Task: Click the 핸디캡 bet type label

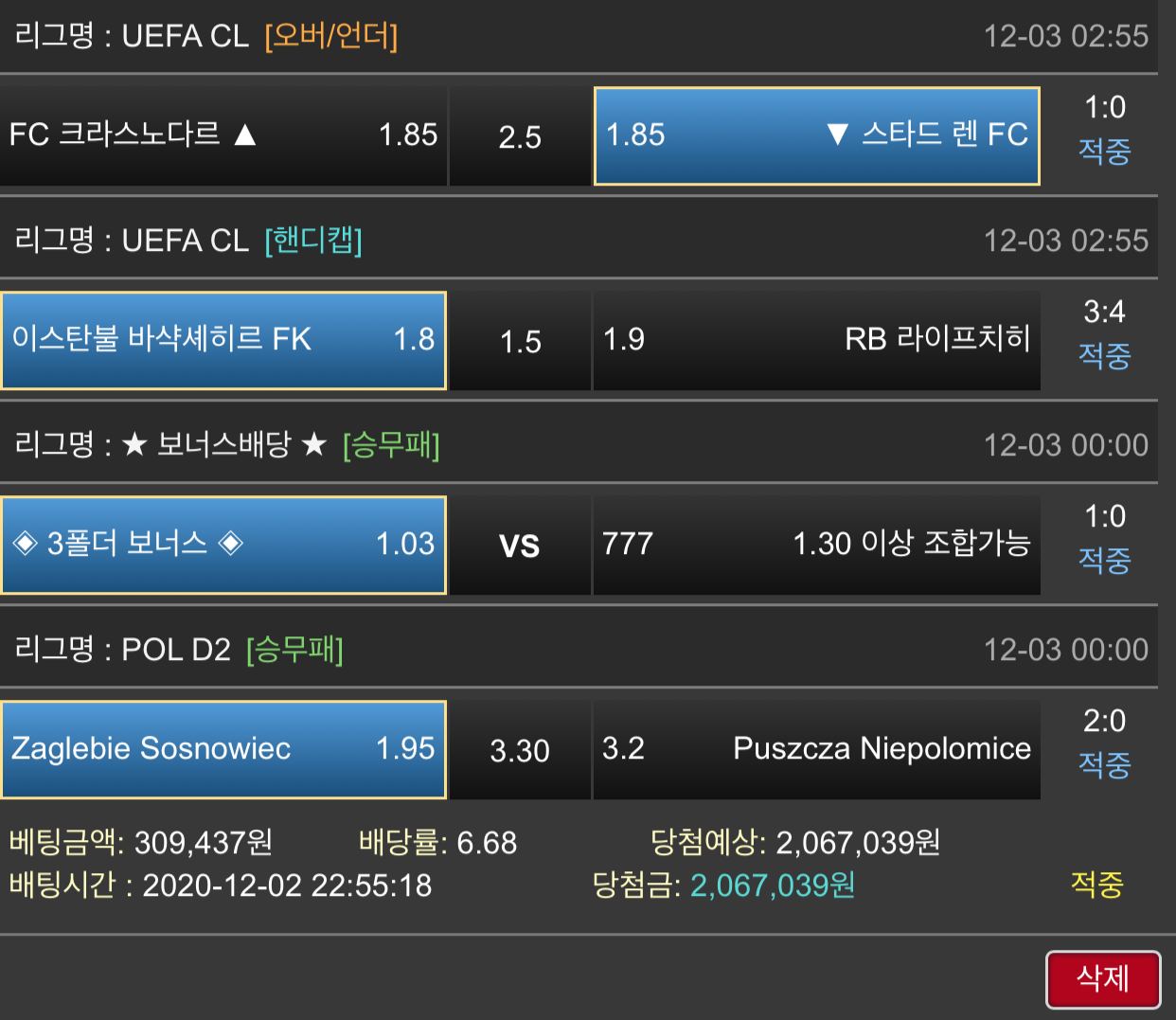Action: (313, 241)
